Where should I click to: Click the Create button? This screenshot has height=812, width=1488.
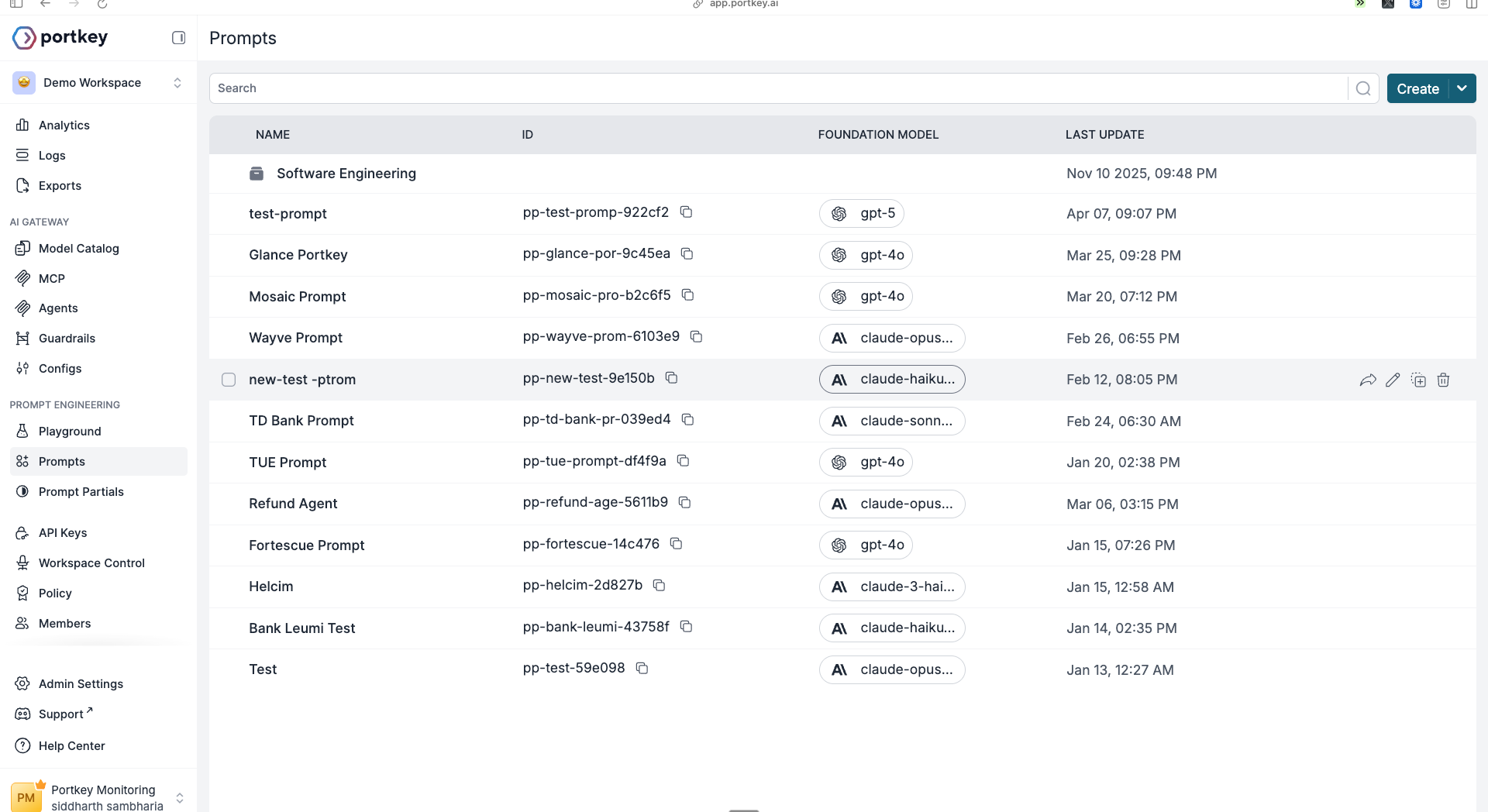(x=1417, y=88)
